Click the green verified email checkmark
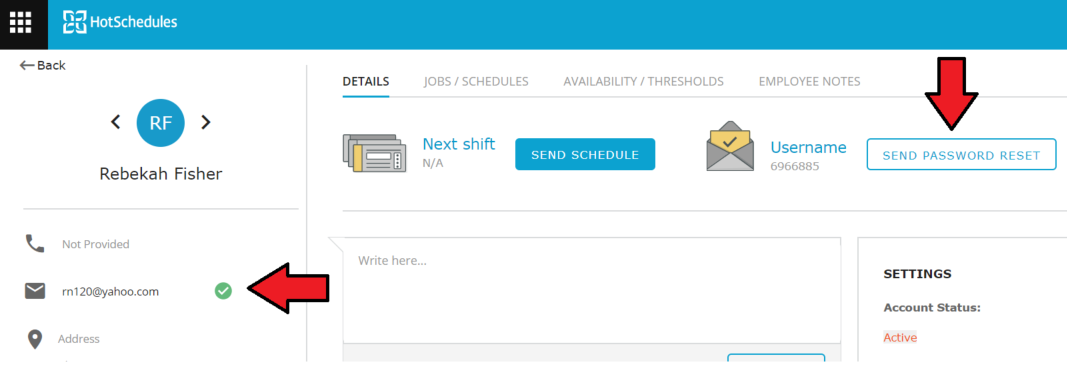 (x=223, y=291)
